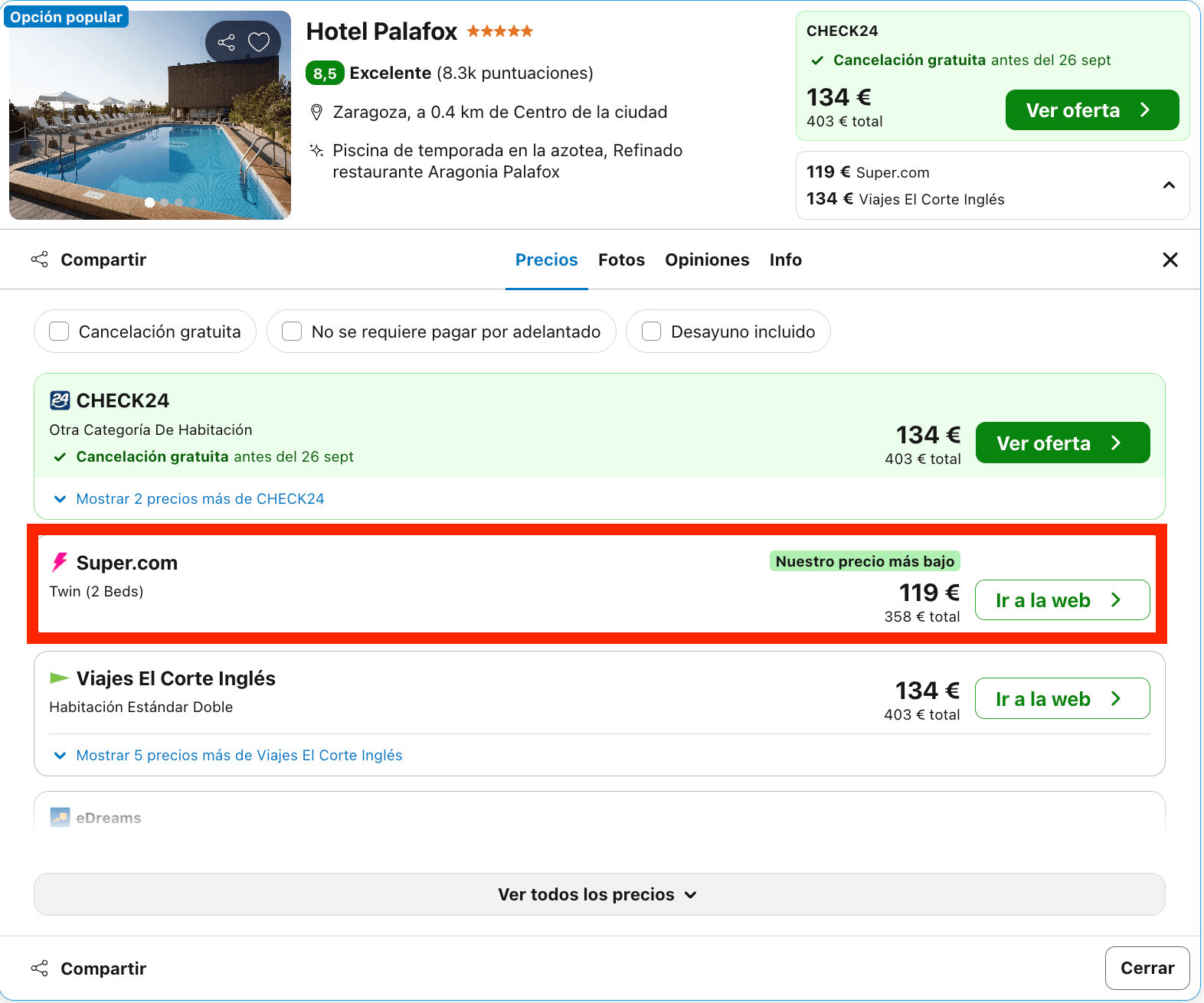Click the 358 € total text
The width and height of the screenshot is (1204, 1003).
[x=922, y=617]
